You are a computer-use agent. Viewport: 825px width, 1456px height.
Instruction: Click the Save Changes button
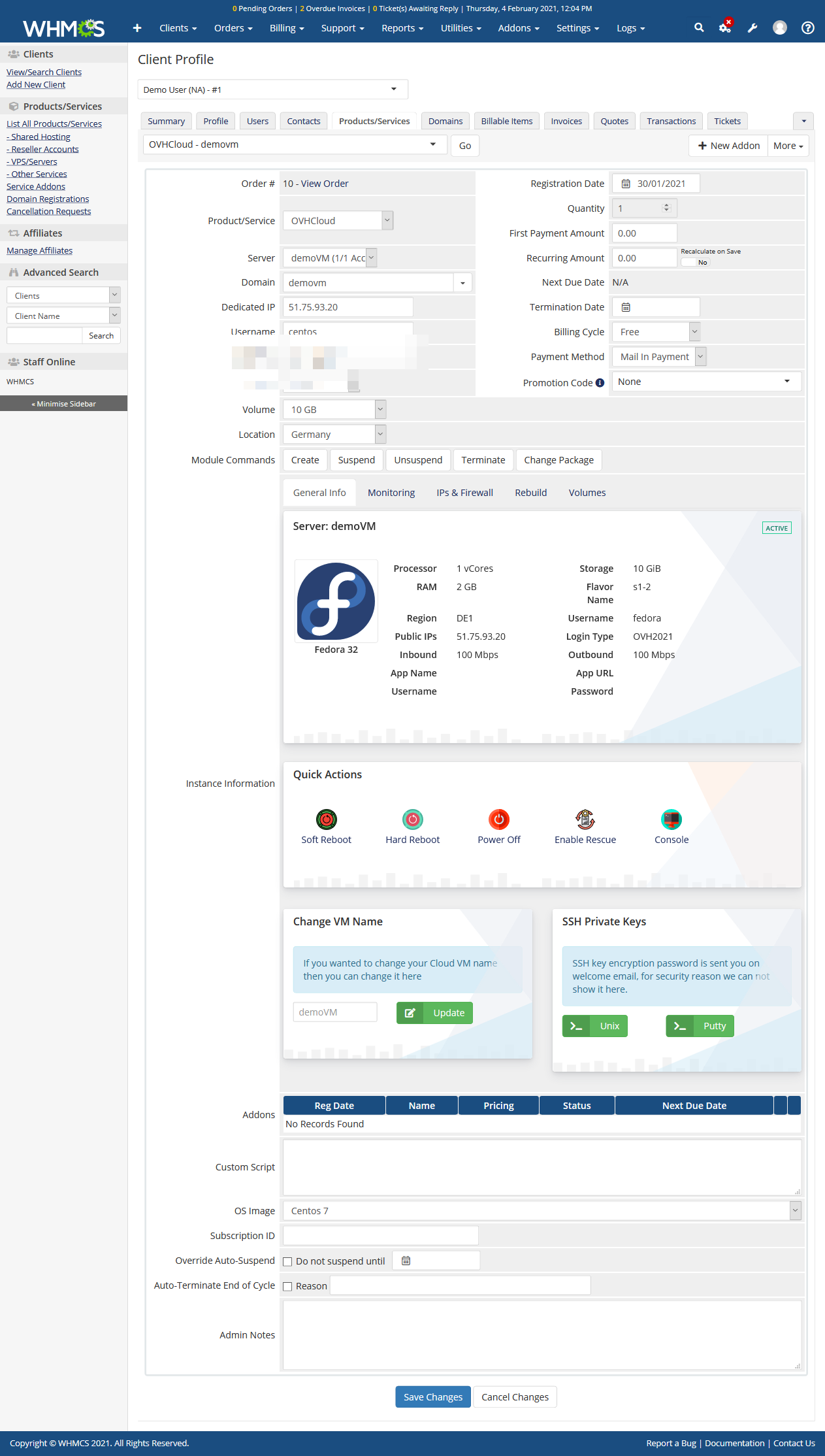point(433,1397)
